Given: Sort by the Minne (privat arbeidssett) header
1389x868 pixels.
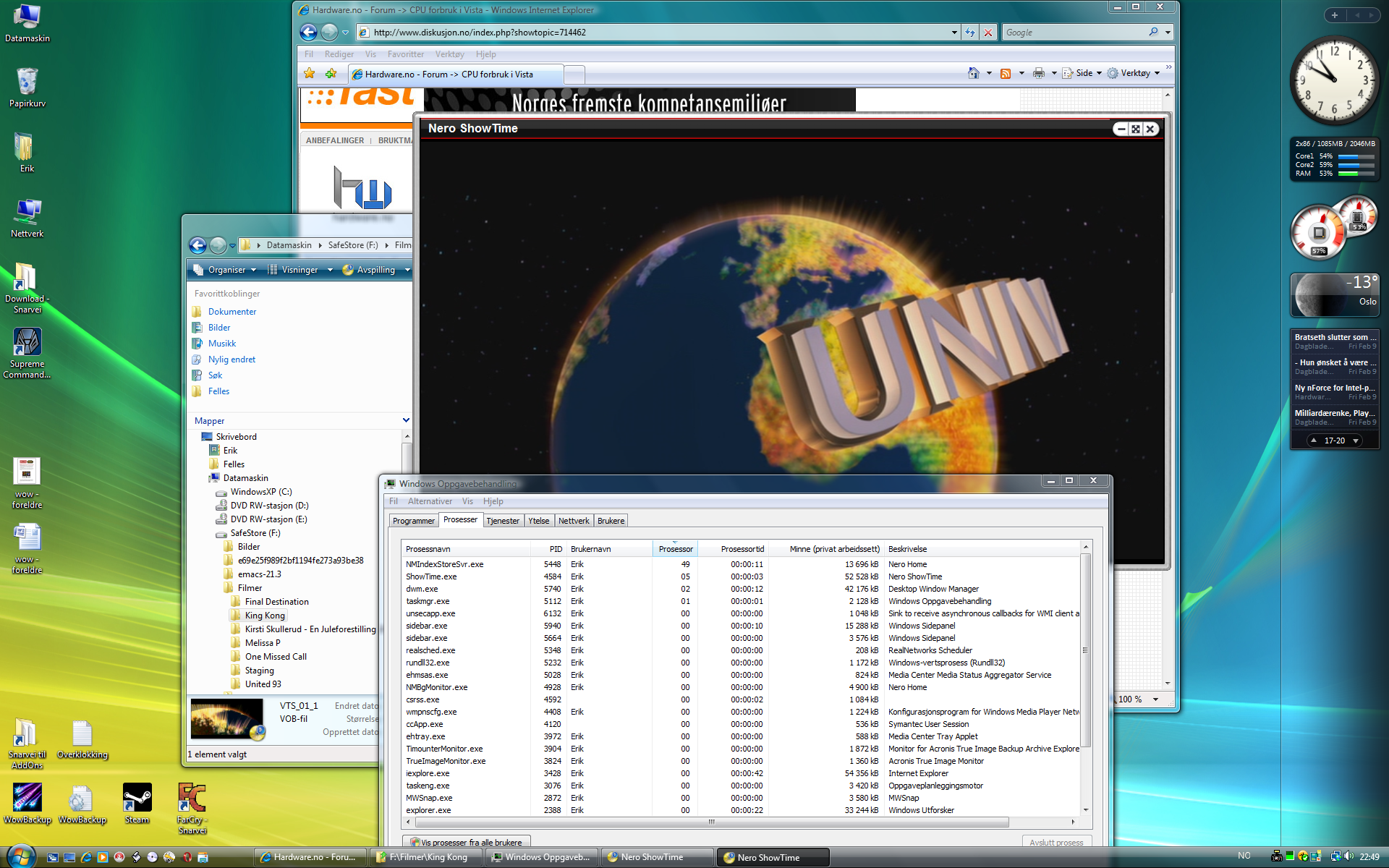Looking at the screenshot, I should tap(826, 549).
